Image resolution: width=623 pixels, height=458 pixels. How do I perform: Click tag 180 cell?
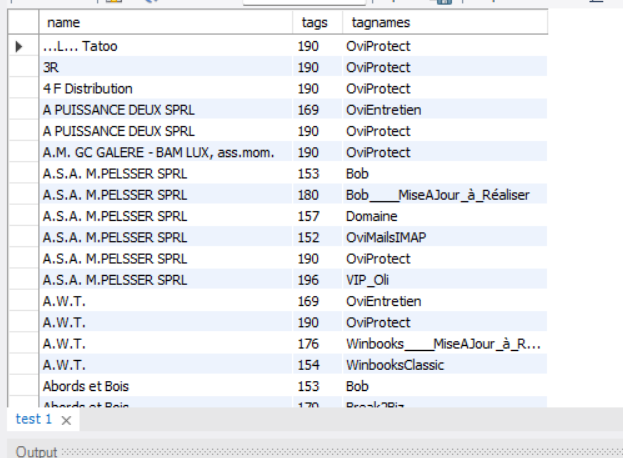pos(317,195)
